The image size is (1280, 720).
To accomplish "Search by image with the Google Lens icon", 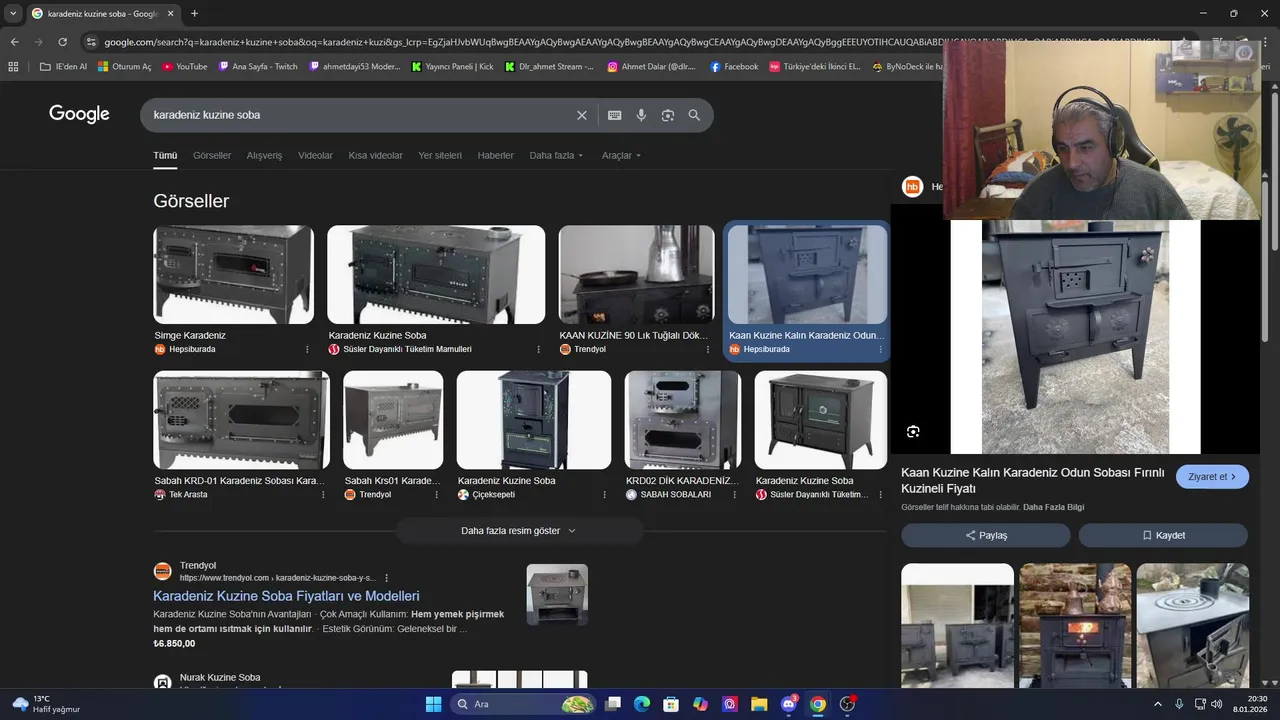I will click(x=668, y=115).
